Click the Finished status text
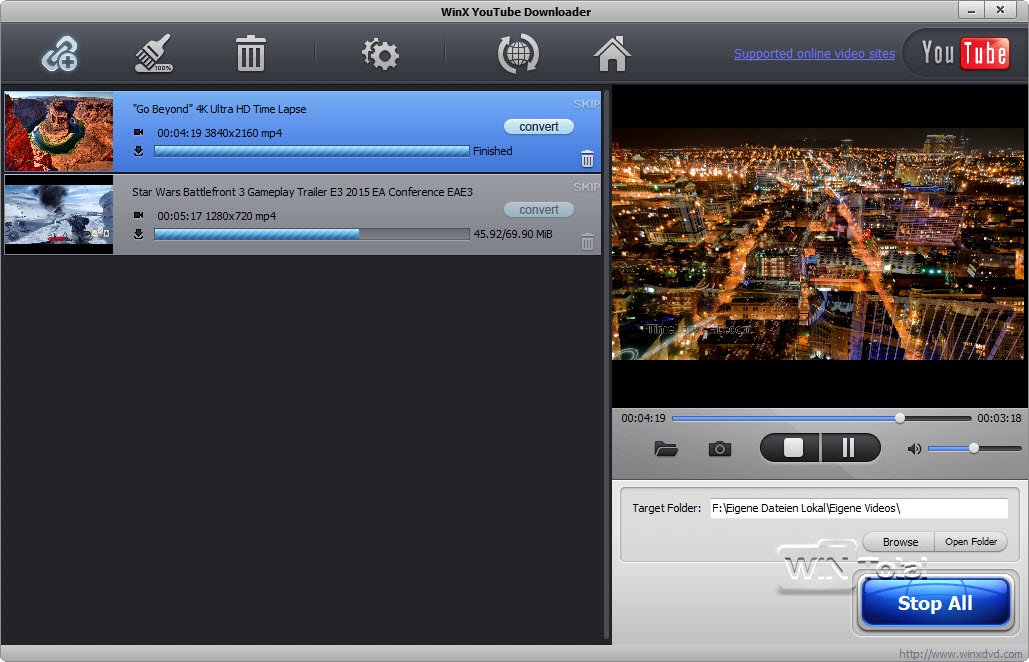The image size is (1029, 662). (x=492, y=151)
